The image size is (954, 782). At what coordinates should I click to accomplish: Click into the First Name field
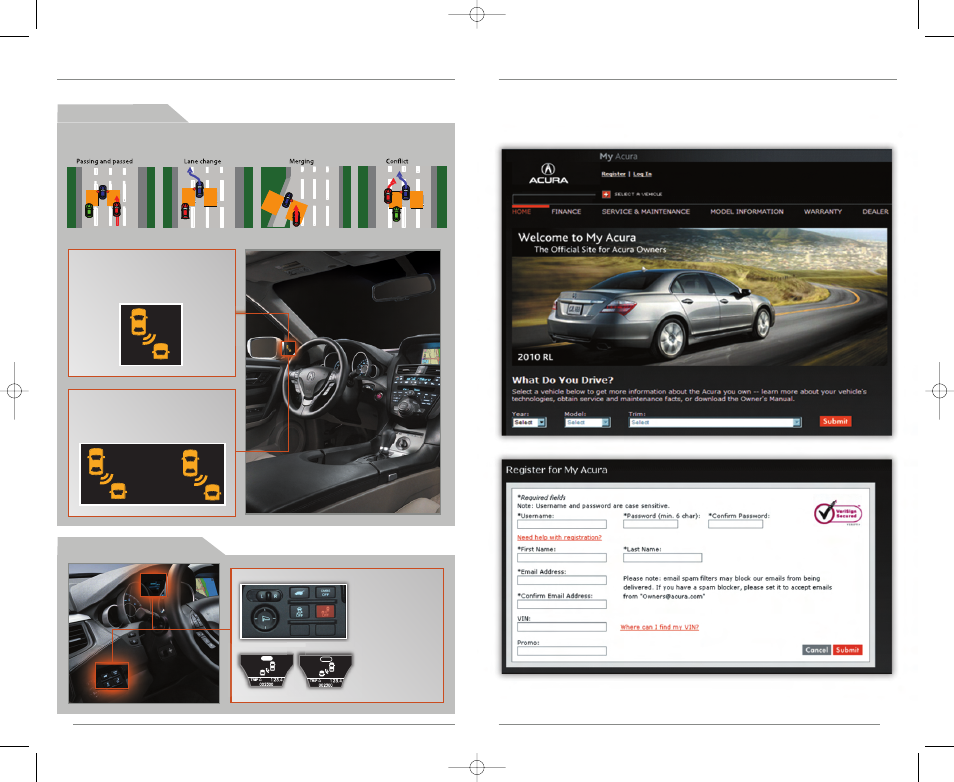click(562, 557)
